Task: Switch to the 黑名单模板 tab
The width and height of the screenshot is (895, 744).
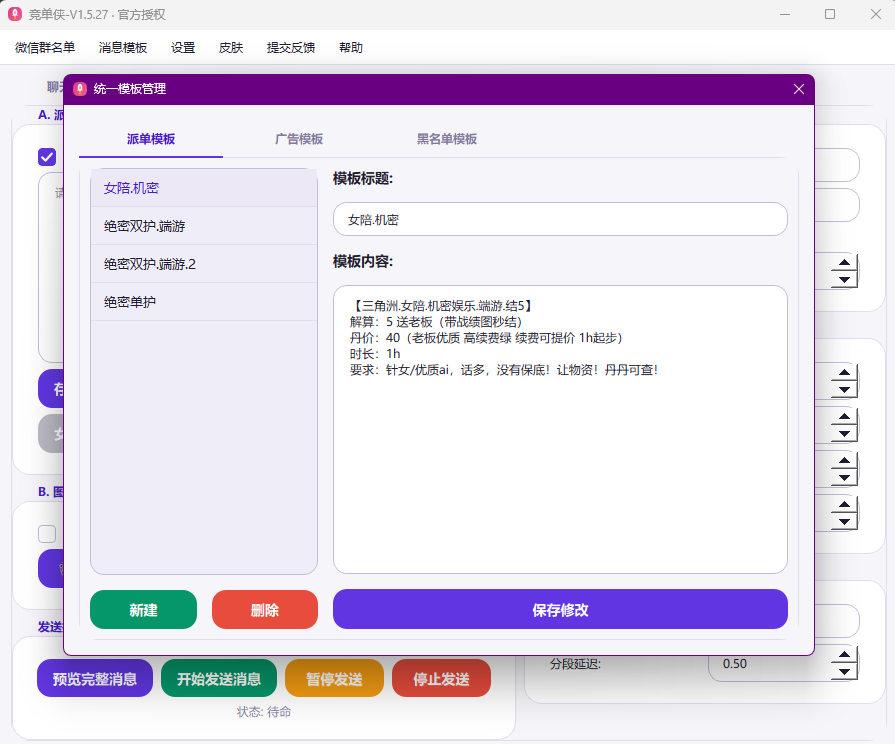Action: 446,139
